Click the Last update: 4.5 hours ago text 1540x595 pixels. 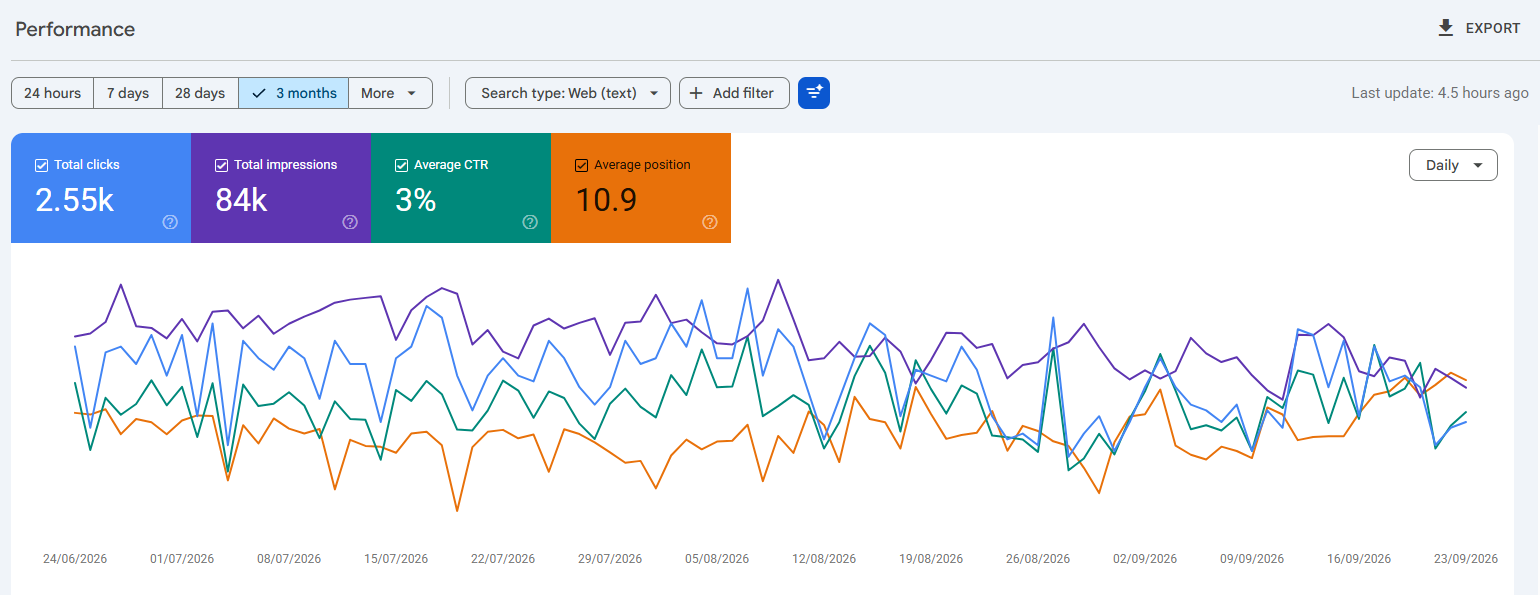[1440, 93]
